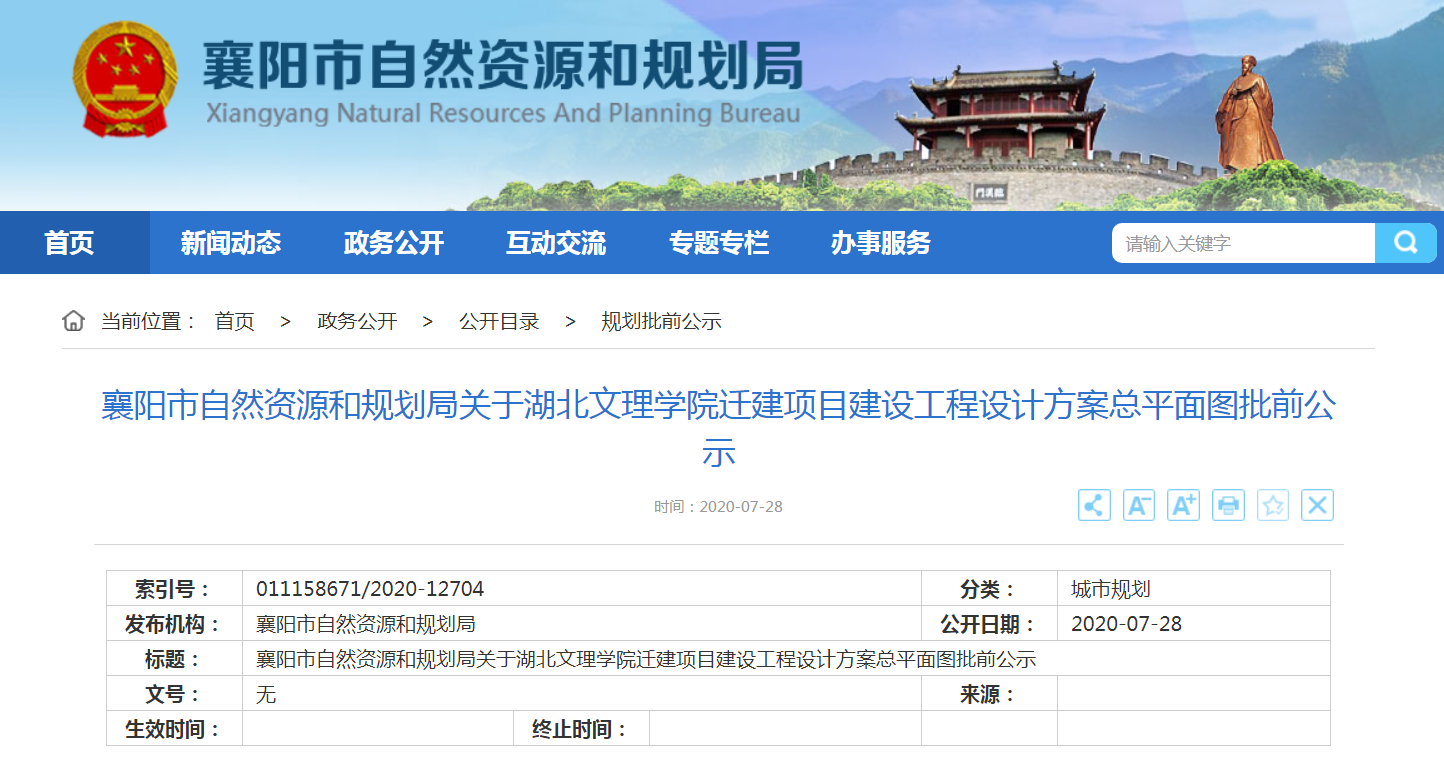This screenshot has width=1444, height=771.
Task: Focus the keyword search input field
Action: [1243, 243]
